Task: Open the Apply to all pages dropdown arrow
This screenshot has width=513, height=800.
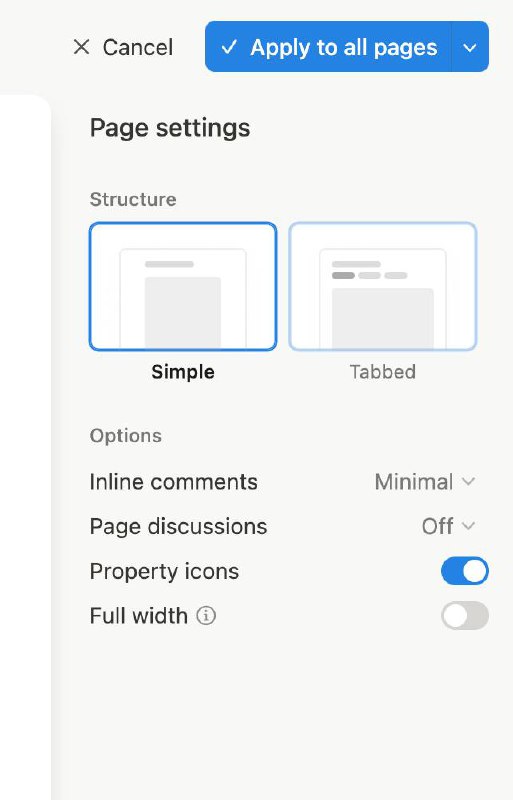Action: click(470, 47)
